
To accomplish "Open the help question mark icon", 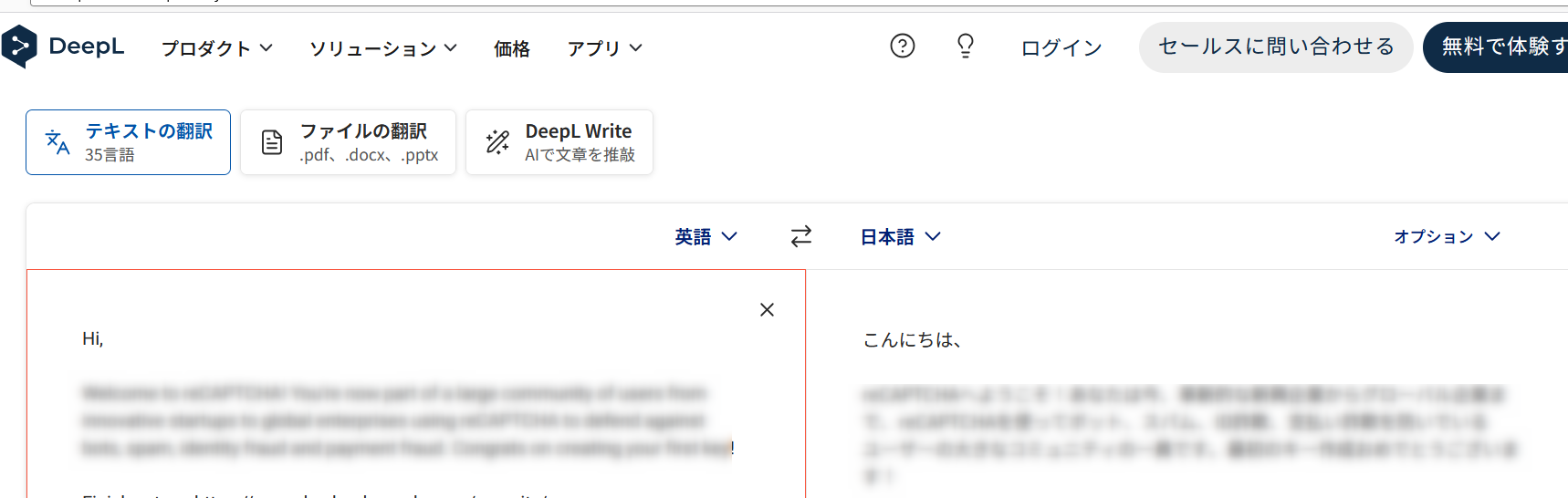I will (x=902, y=46).
